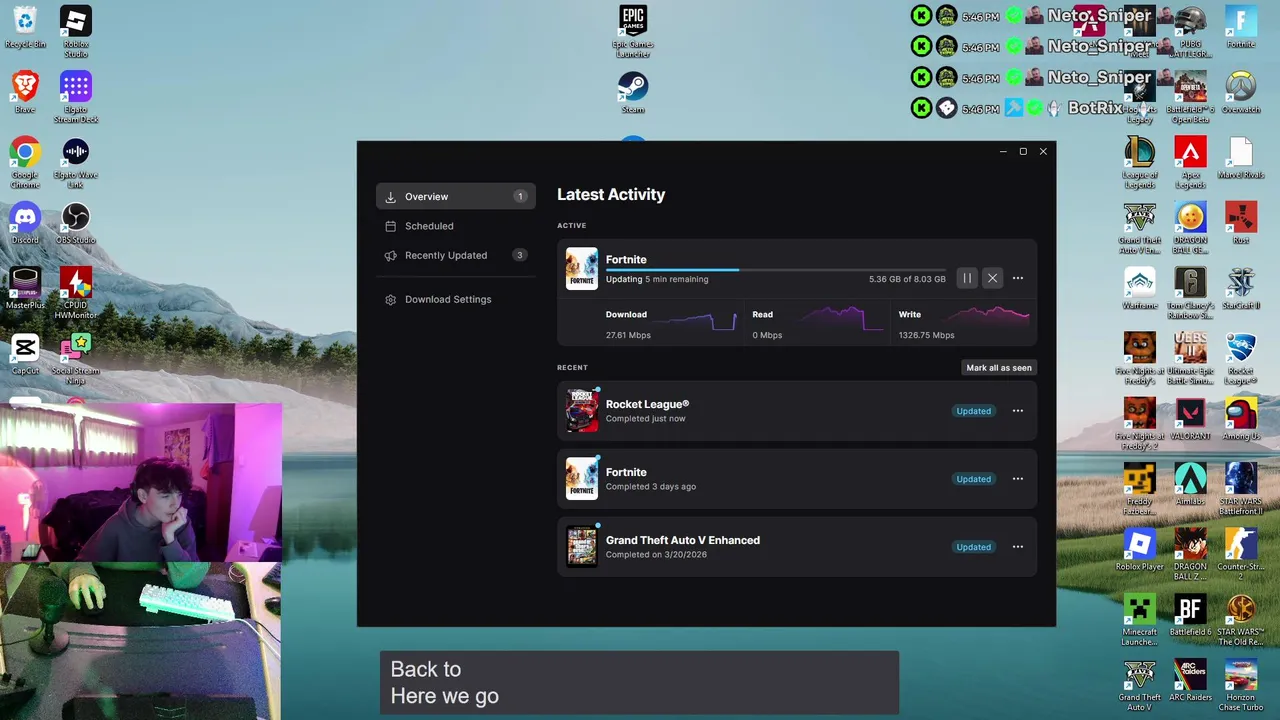This screenshot has height=720, width=1280.
Task: Select the Horizon Chase Turbo desktop icon
Action: (x=1241, y=684)
